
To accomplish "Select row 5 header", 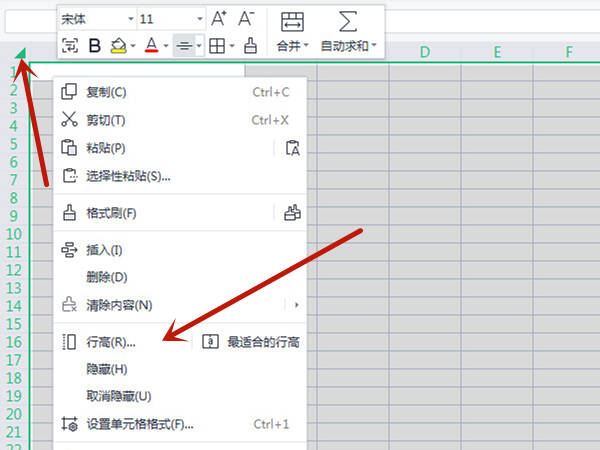I will [14, 144].
